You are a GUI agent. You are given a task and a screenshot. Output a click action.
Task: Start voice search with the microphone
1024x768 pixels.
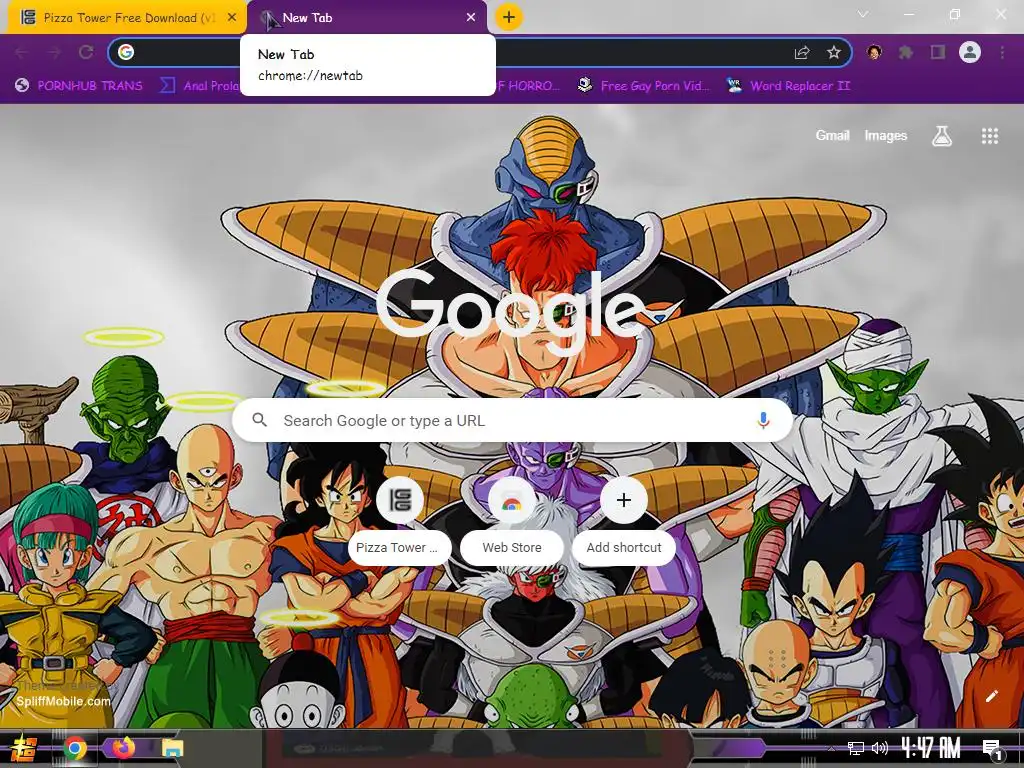click(763, 420)
